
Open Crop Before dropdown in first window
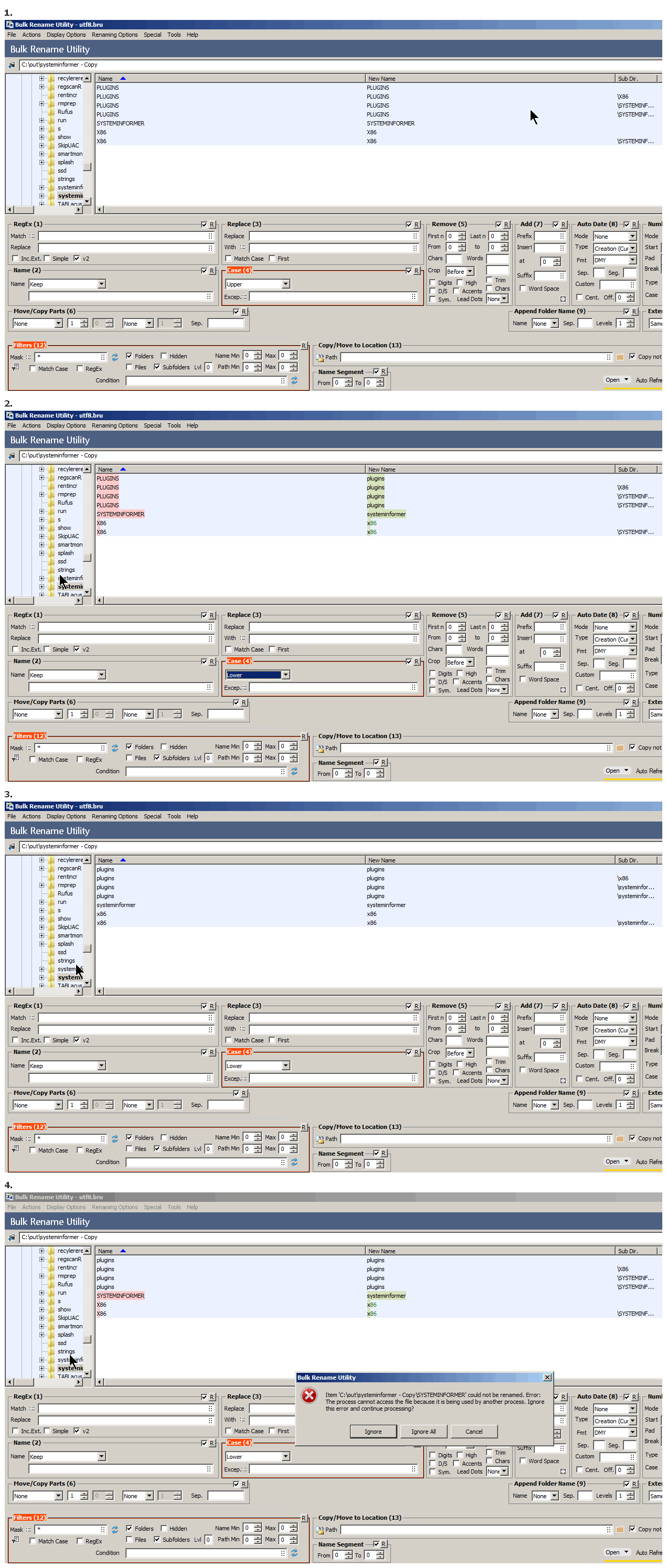click(x=470, y=272)
